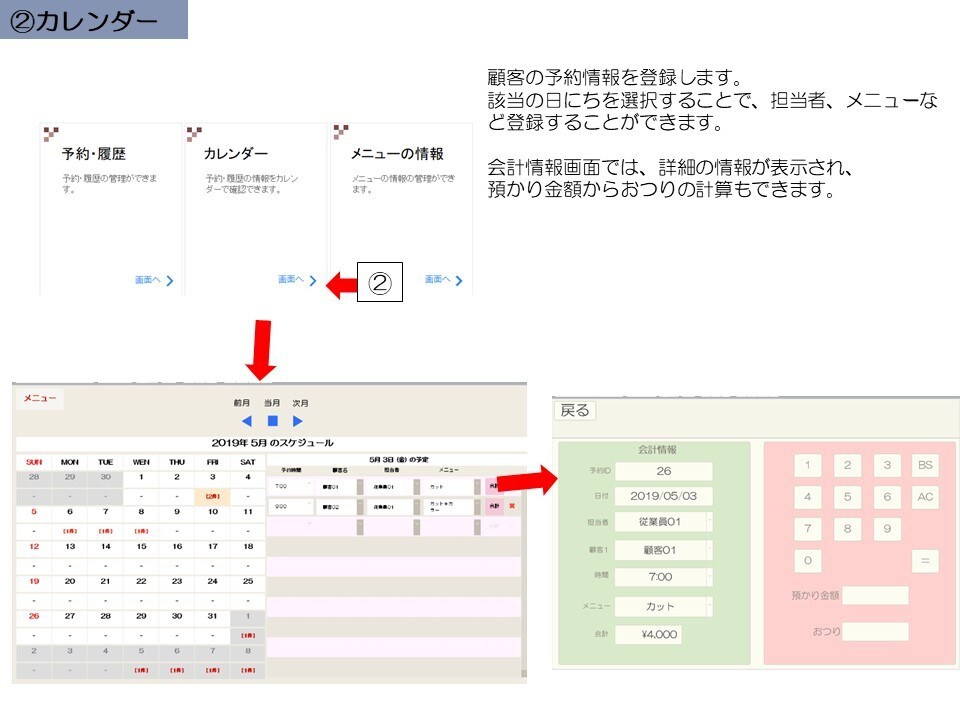Tap keypad button 7
Screen dimensions: 960x720
[x=808, y=529]
